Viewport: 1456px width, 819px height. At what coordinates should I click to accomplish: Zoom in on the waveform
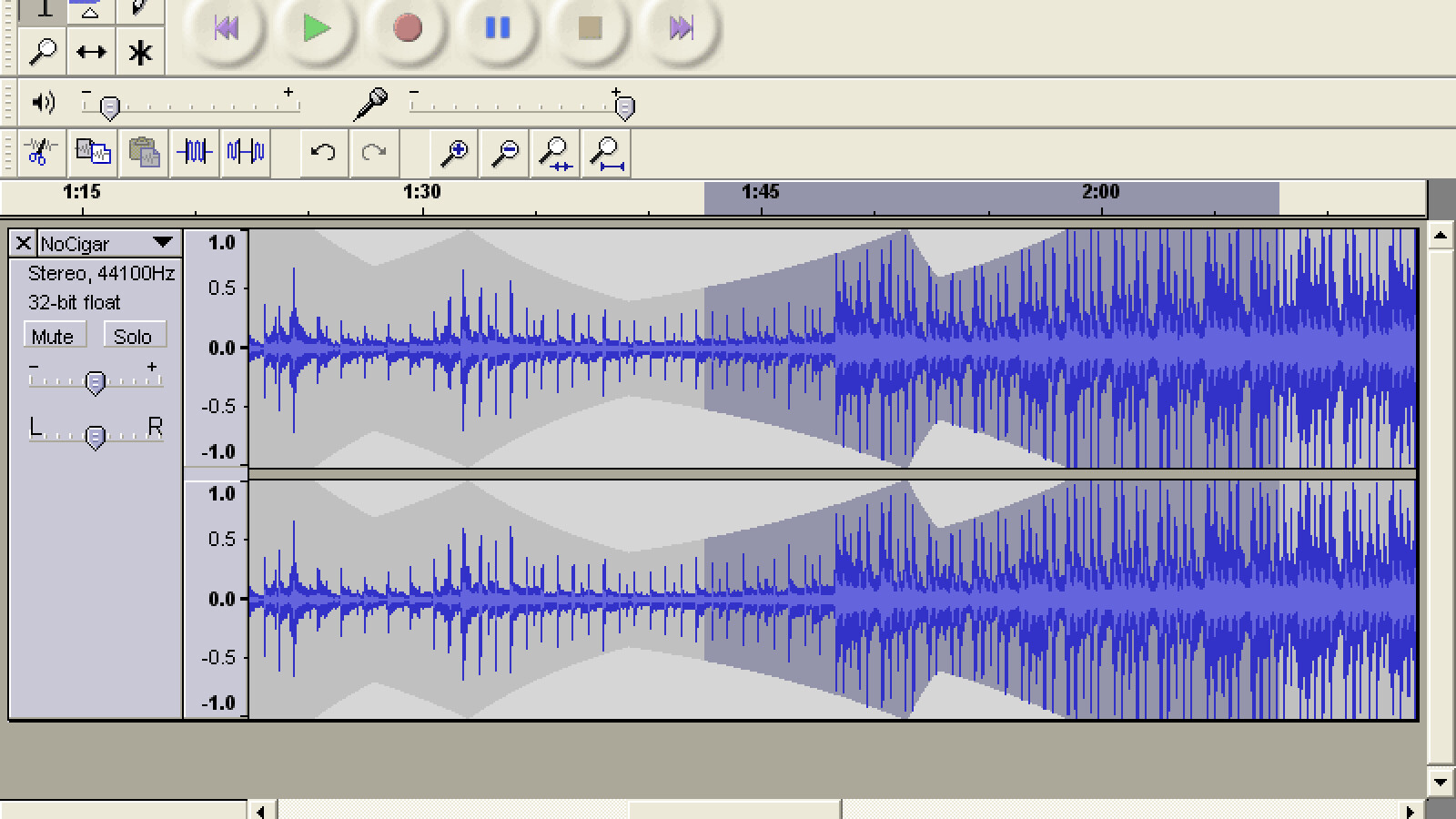[453, 152]
